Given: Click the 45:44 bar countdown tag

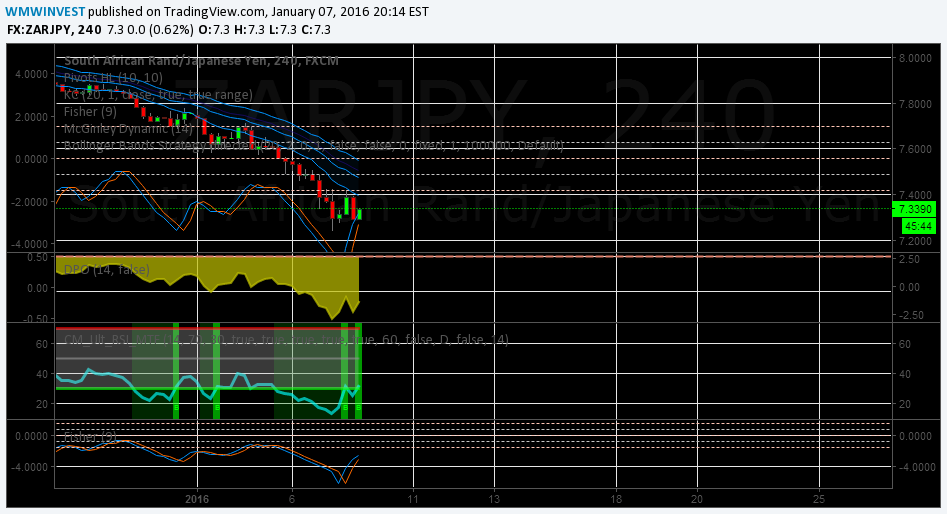Looking at the screenshot, I should (x=919, y=226).
